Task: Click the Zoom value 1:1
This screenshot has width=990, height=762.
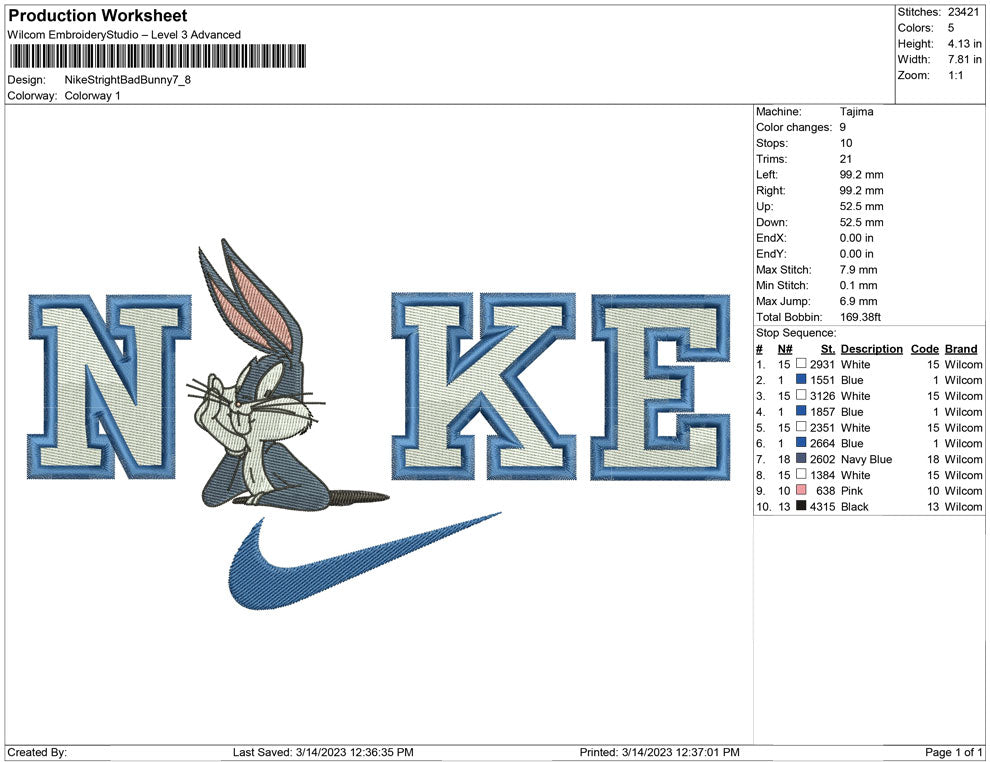Action: tap(955, 75)
